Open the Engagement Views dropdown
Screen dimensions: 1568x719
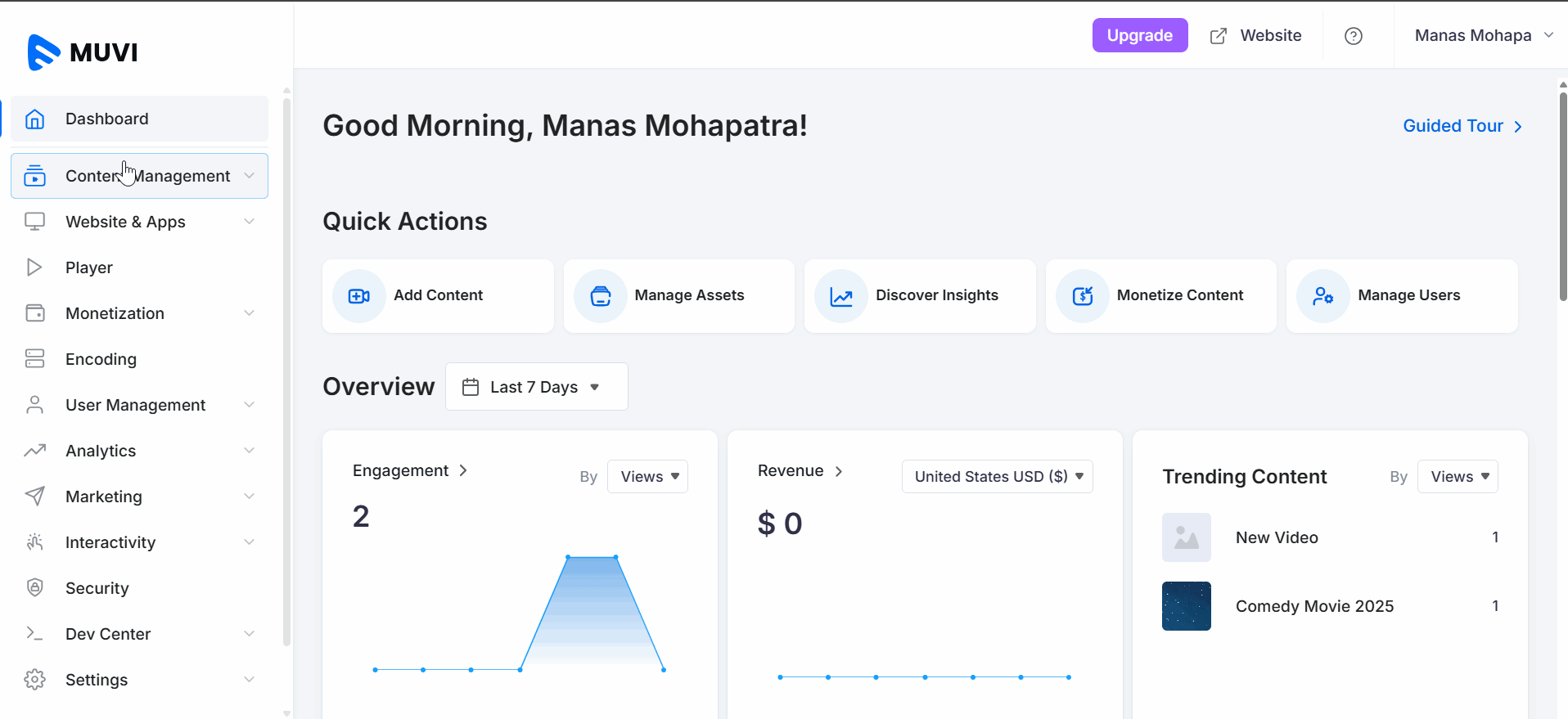(x=648, y=477)
